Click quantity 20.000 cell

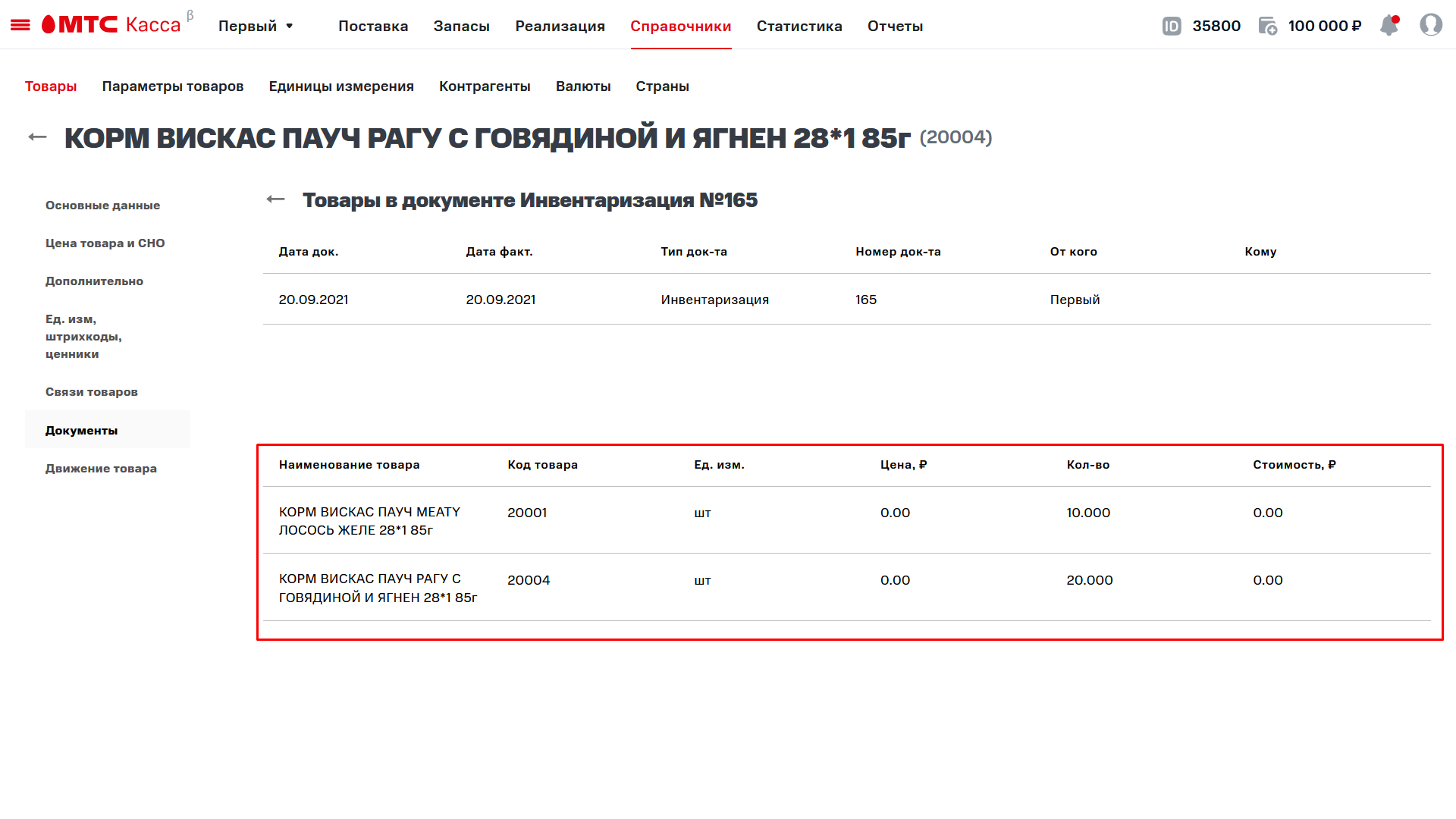(x=1090, y=580)
